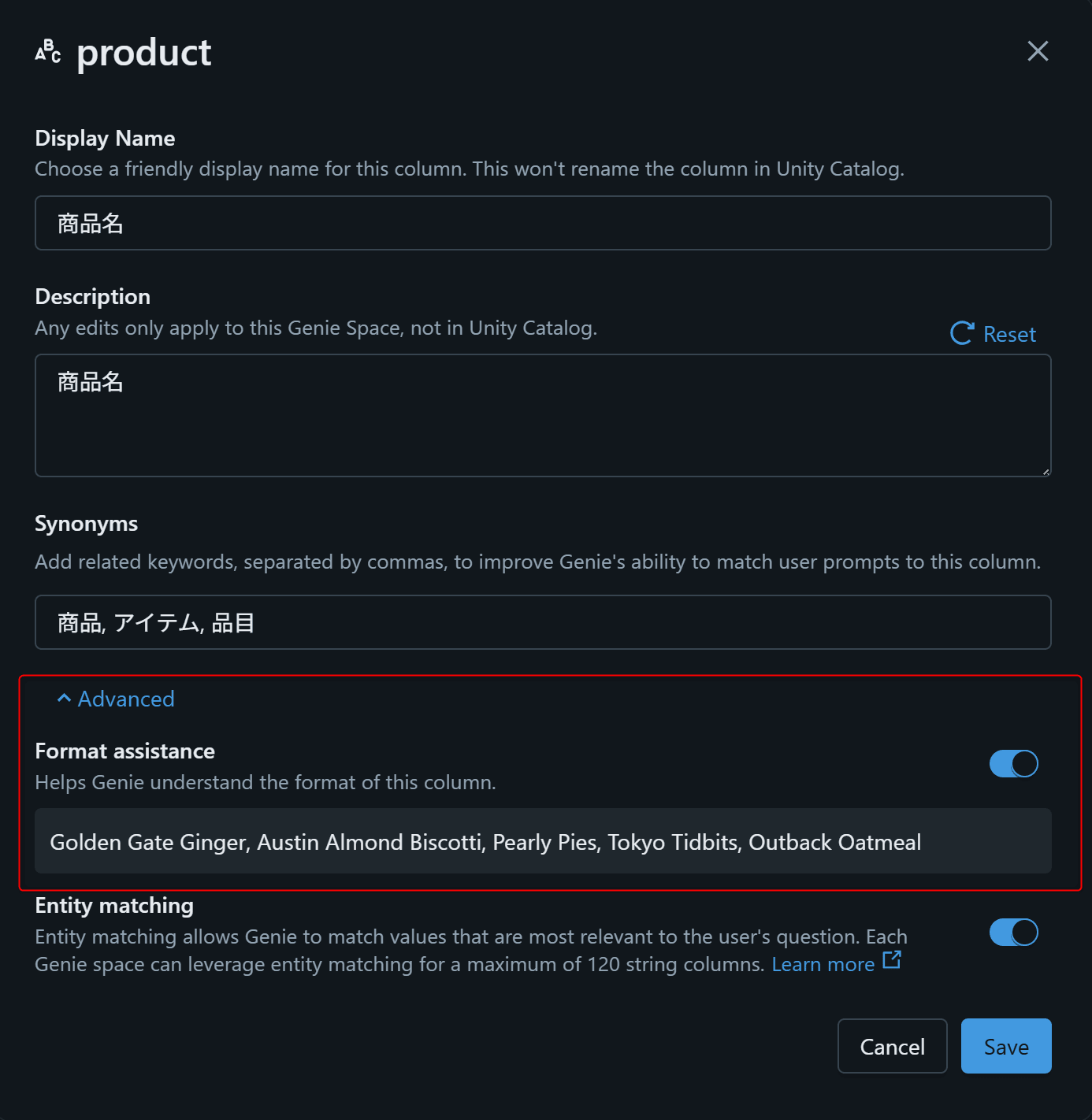The width and height of the screenshot is (1092, 1120).
Task: Click the chevron icon beside Advanced
Action: coord(64,699)
